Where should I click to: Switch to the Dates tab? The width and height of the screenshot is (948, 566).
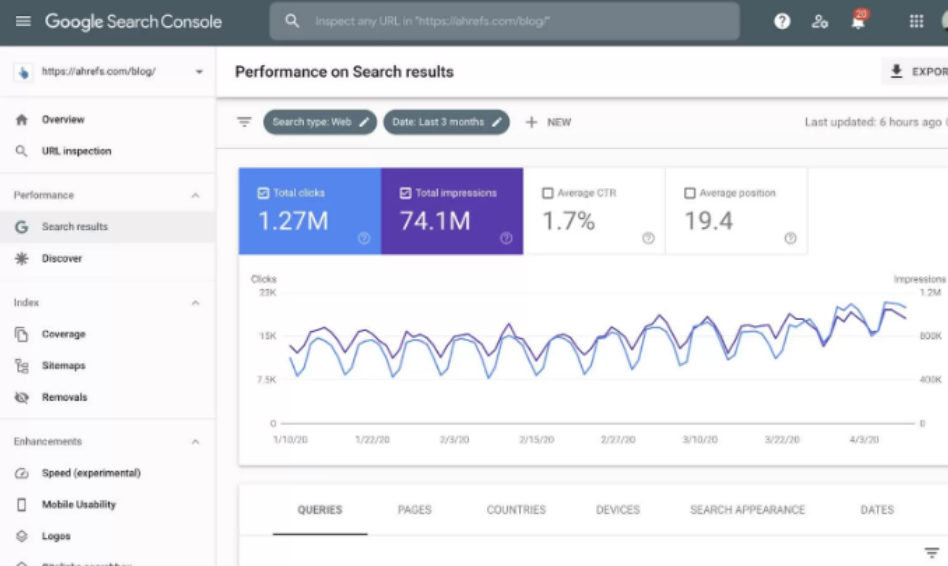(x=877, y=510)
